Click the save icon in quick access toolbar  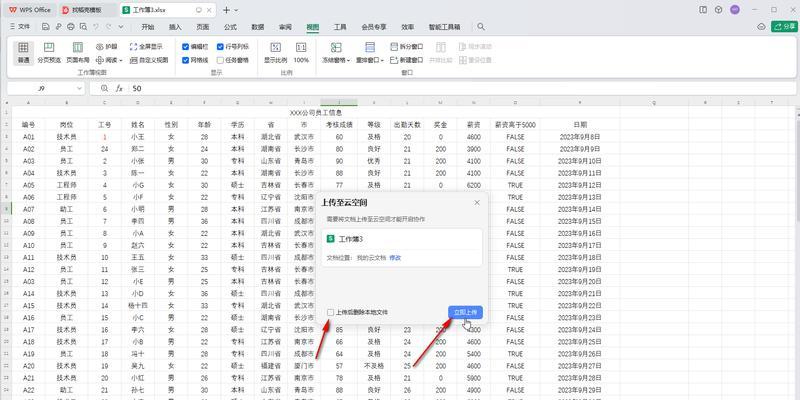(46, 27)
